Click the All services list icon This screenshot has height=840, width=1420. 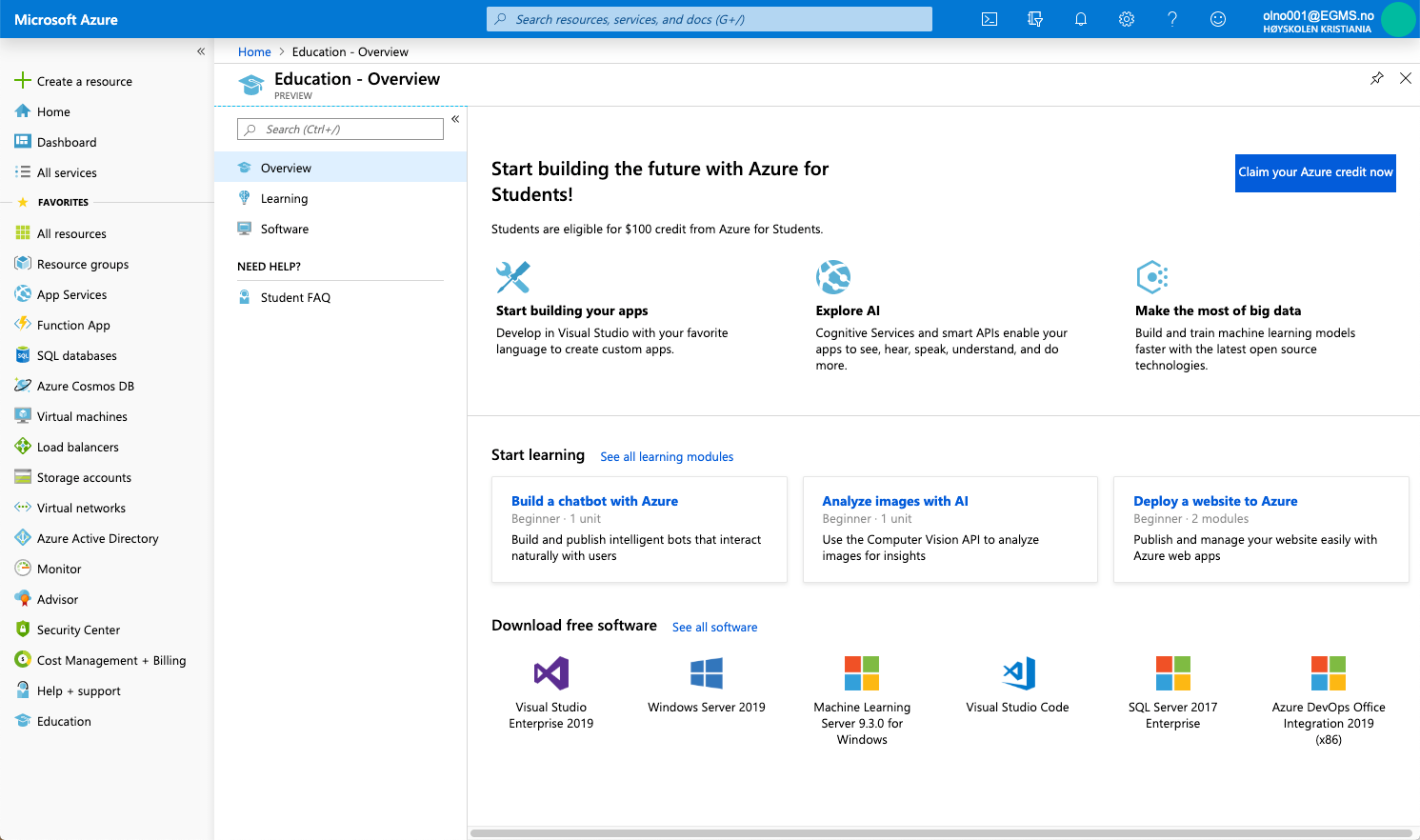(23, 172)
